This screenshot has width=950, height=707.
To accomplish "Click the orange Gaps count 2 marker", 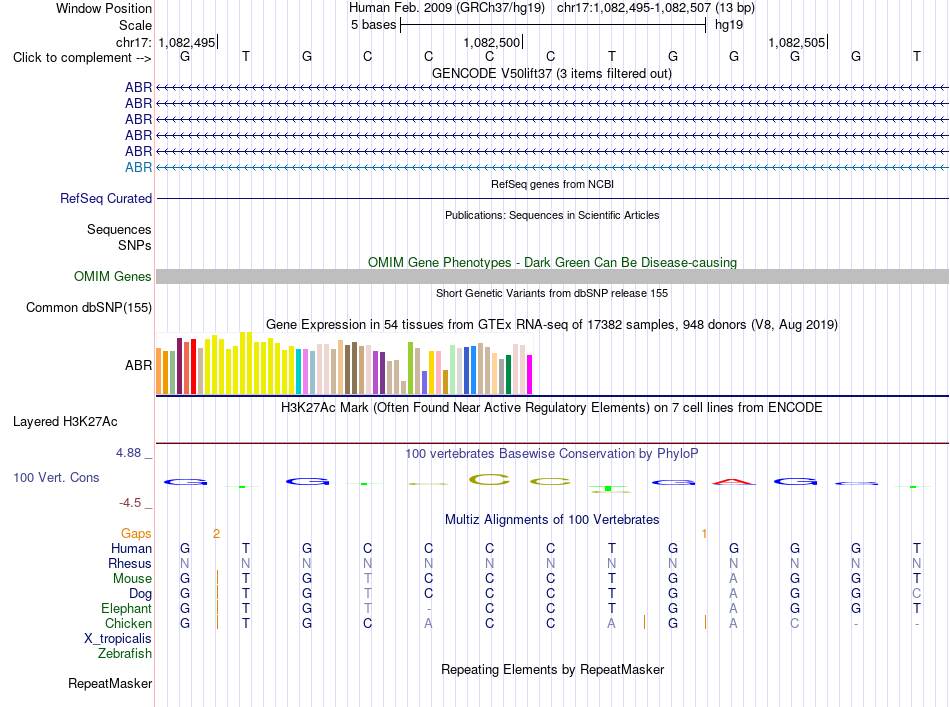I will coord(216,534).
